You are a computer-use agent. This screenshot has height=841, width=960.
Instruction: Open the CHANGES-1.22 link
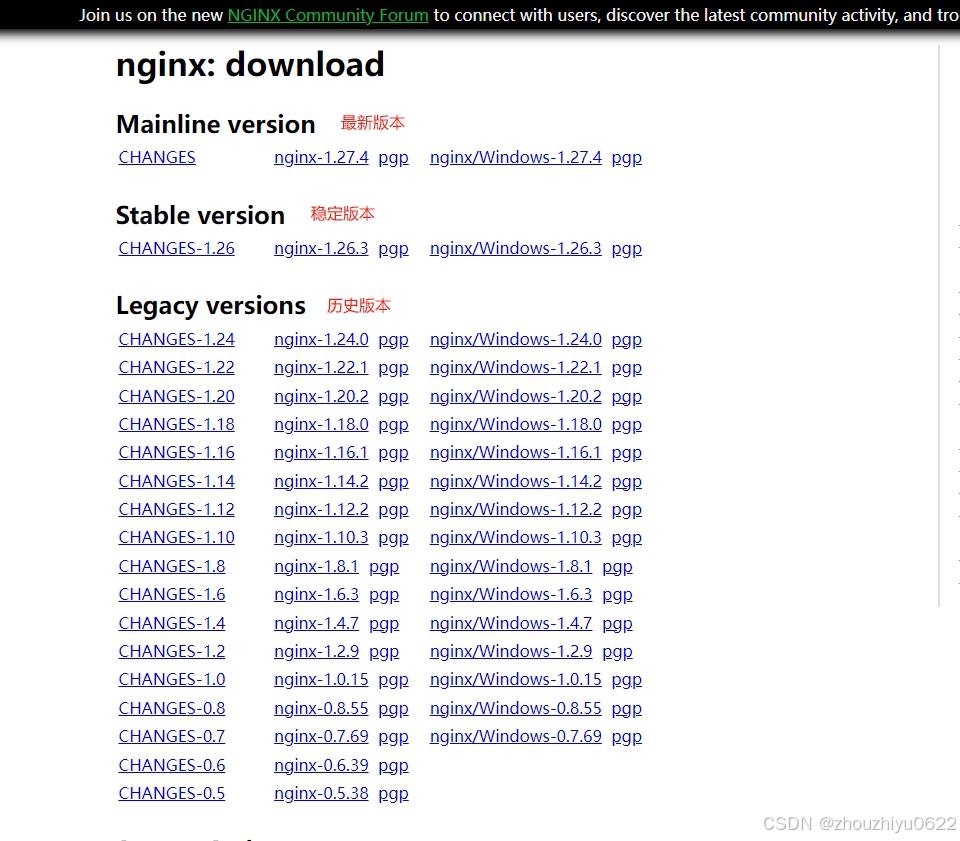177,367
